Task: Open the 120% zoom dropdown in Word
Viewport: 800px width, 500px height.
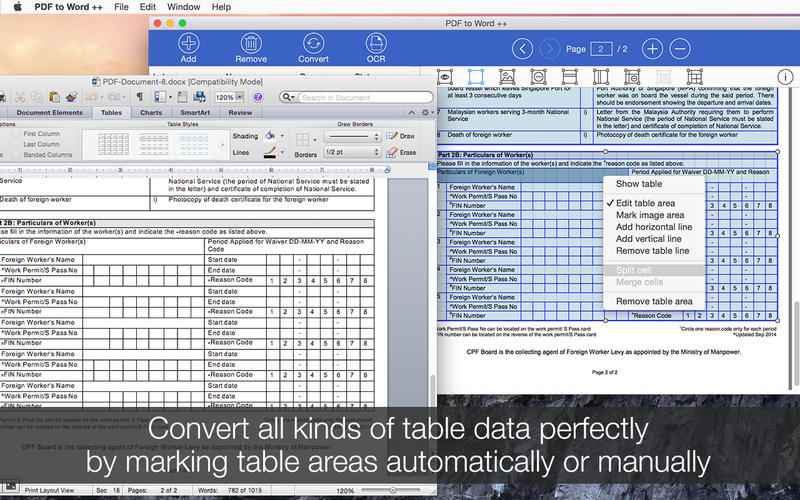Action: 241,97
